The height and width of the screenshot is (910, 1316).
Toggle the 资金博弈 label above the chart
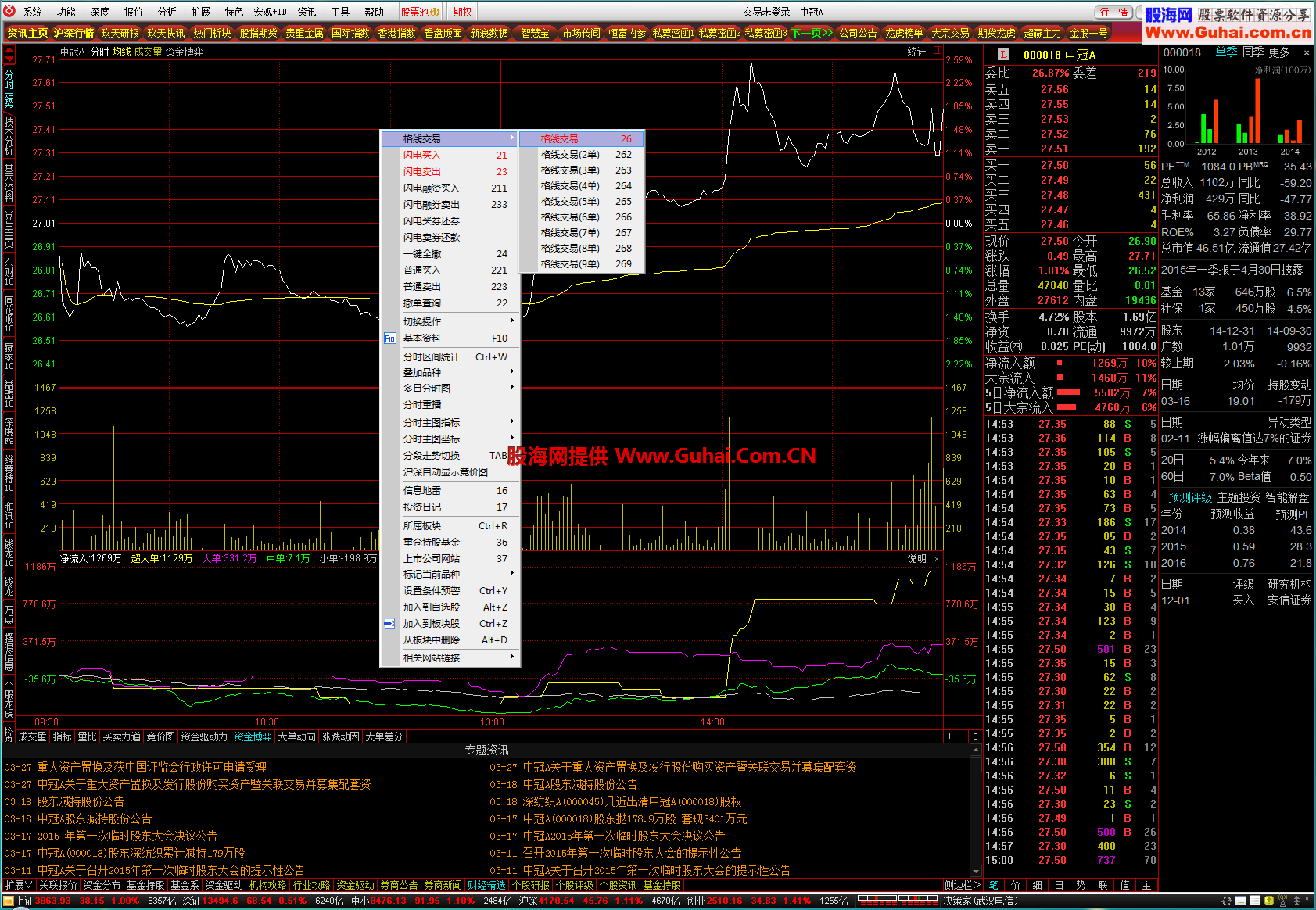click(184, 52)
